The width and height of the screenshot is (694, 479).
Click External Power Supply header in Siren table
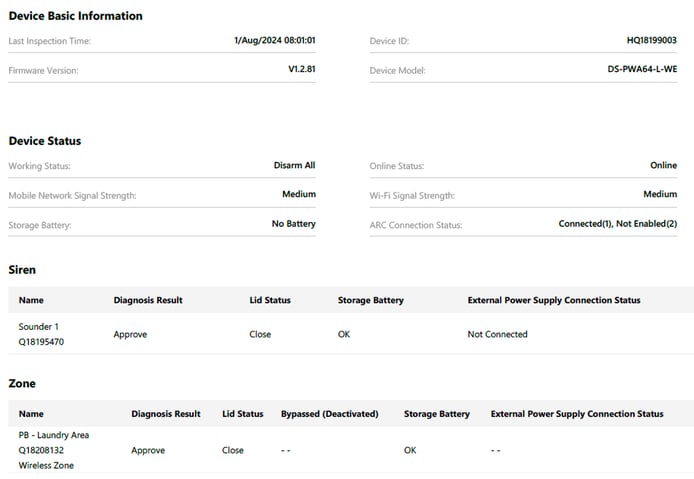point(554,300)
